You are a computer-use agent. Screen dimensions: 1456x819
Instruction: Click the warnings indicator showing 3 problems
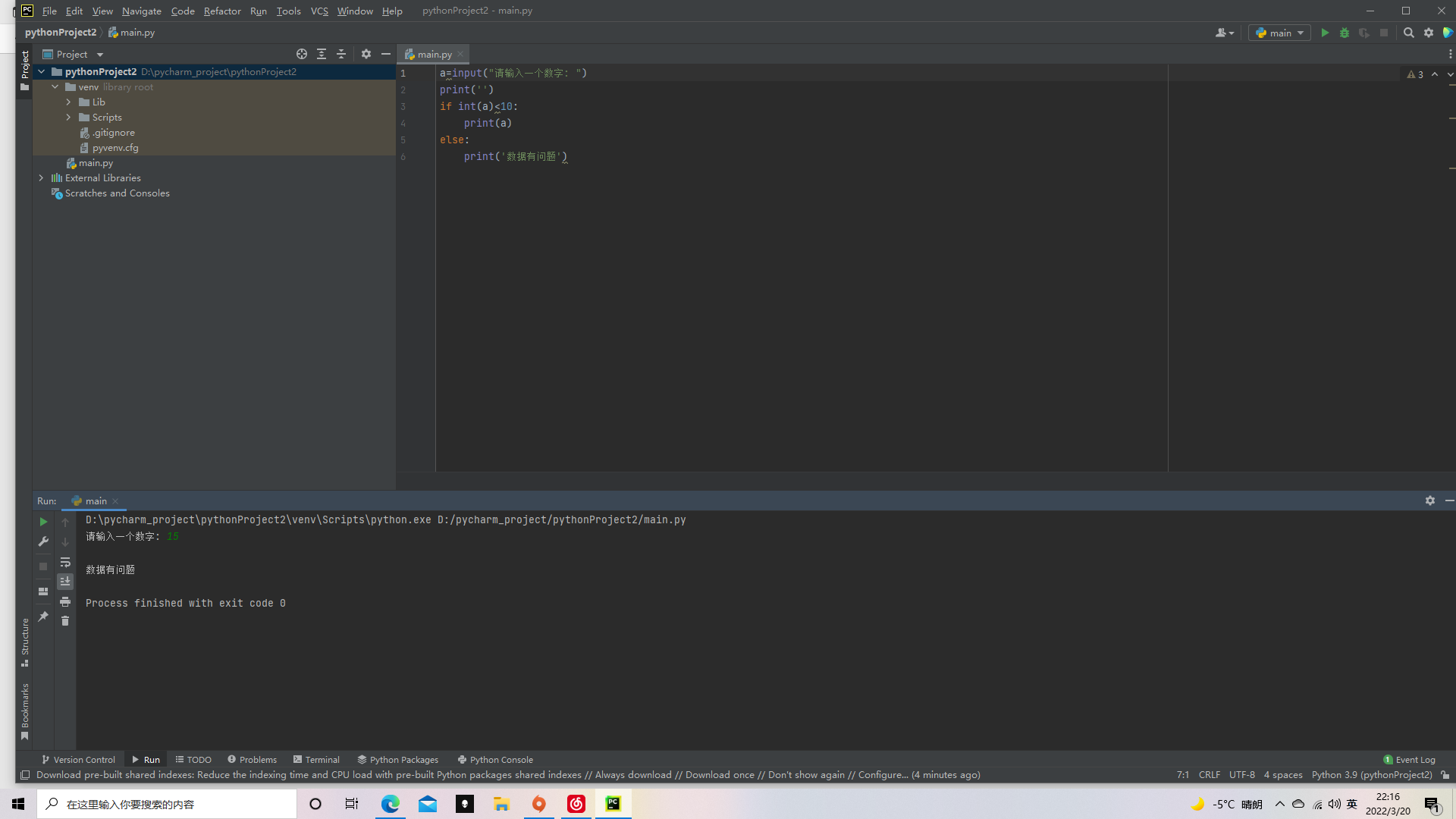click(1415, 74)
